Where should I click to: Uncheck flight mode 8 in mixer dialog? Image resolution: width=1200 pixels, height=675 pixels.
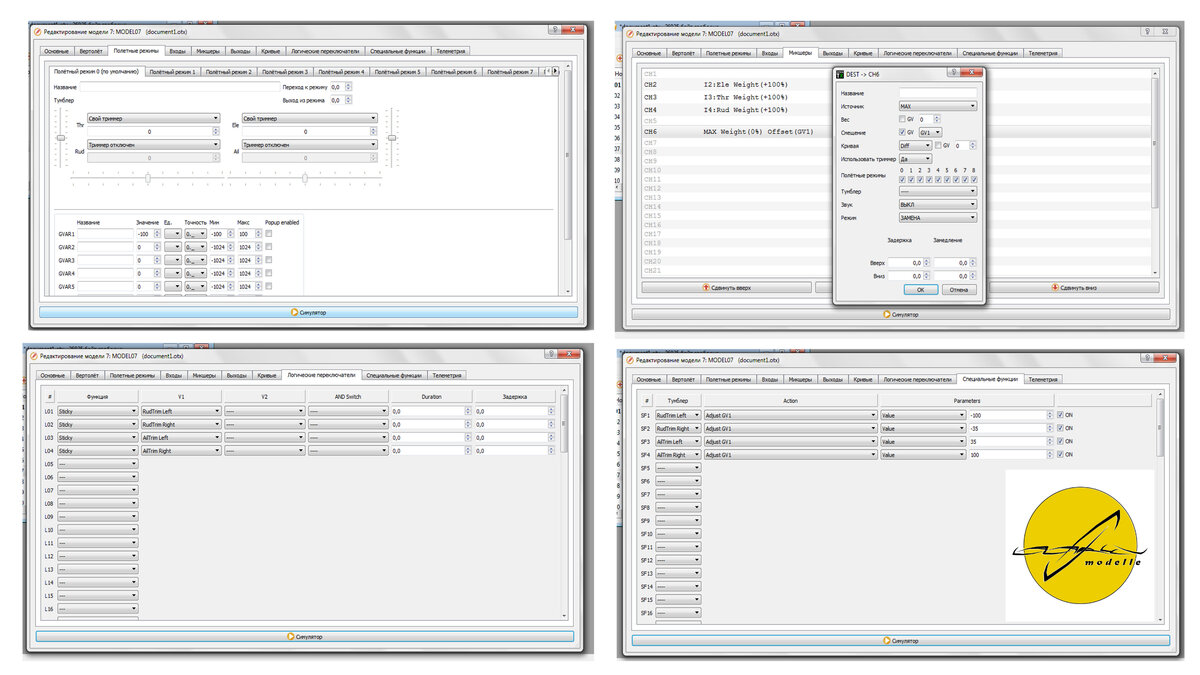(x=973, y=179)
